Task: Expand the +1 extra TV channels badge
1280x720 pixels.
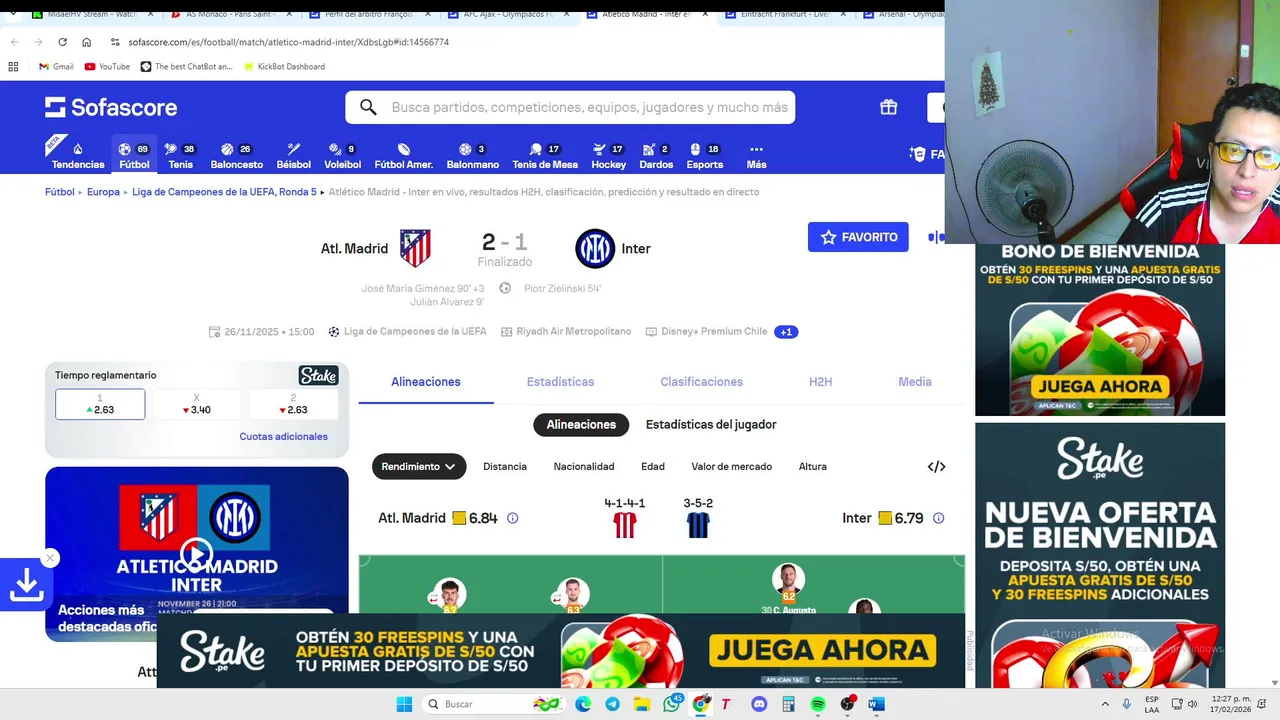Action: 786,332
